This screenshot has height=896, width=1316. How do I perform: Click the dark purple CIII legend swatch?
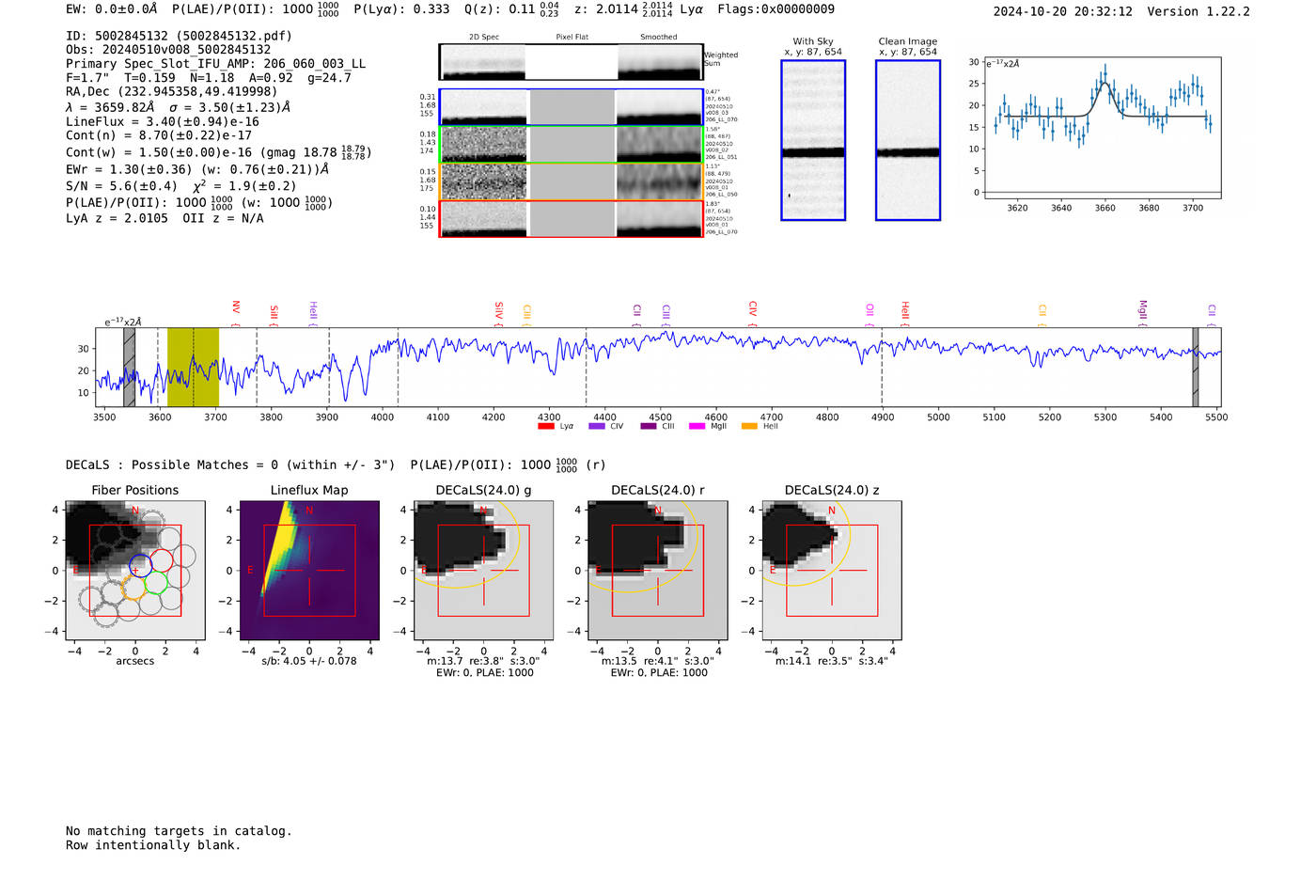[649, 426]
